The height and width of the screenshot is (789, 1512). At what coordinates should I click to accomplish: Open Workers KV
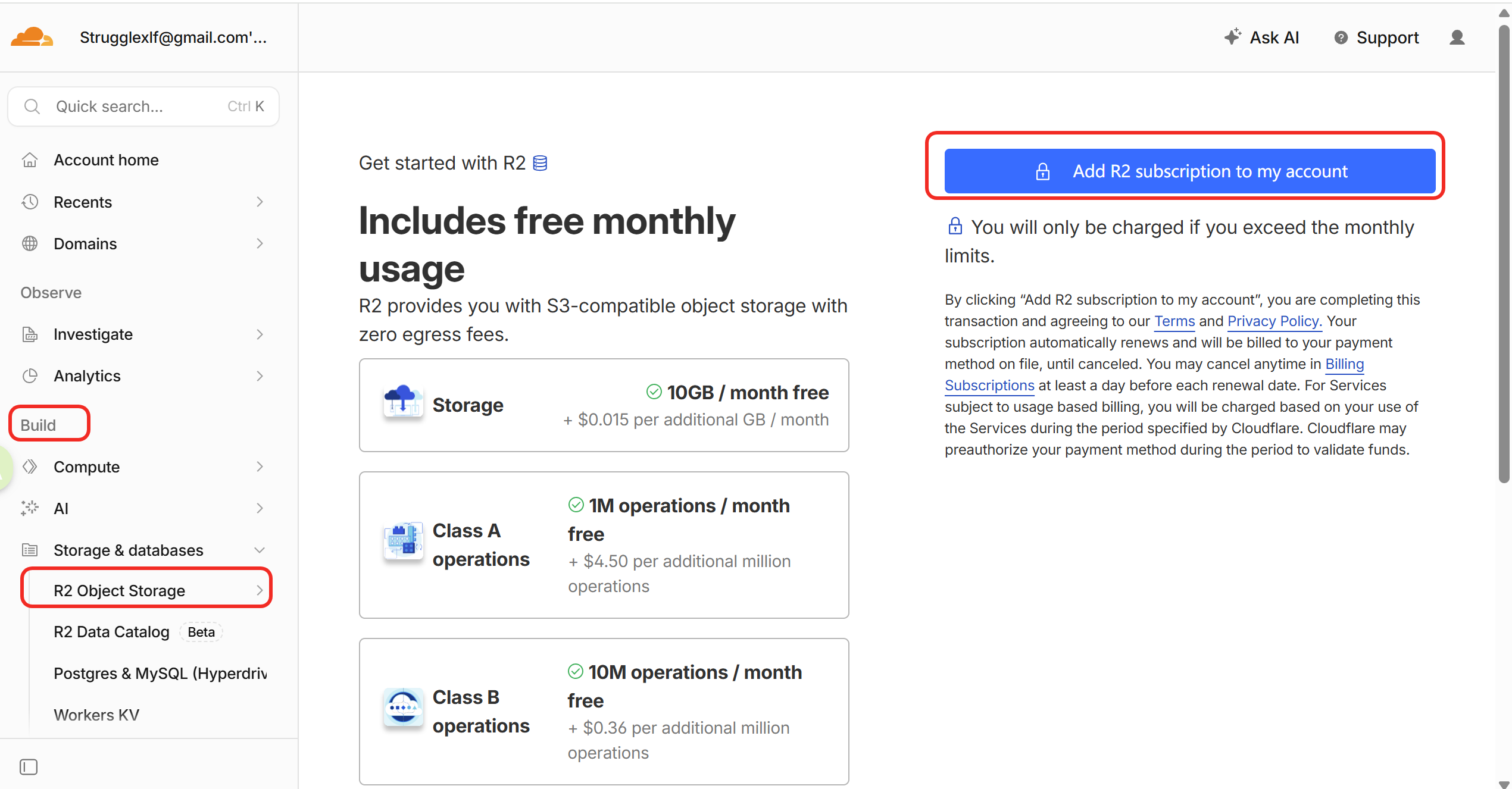[x=96, y=715]
